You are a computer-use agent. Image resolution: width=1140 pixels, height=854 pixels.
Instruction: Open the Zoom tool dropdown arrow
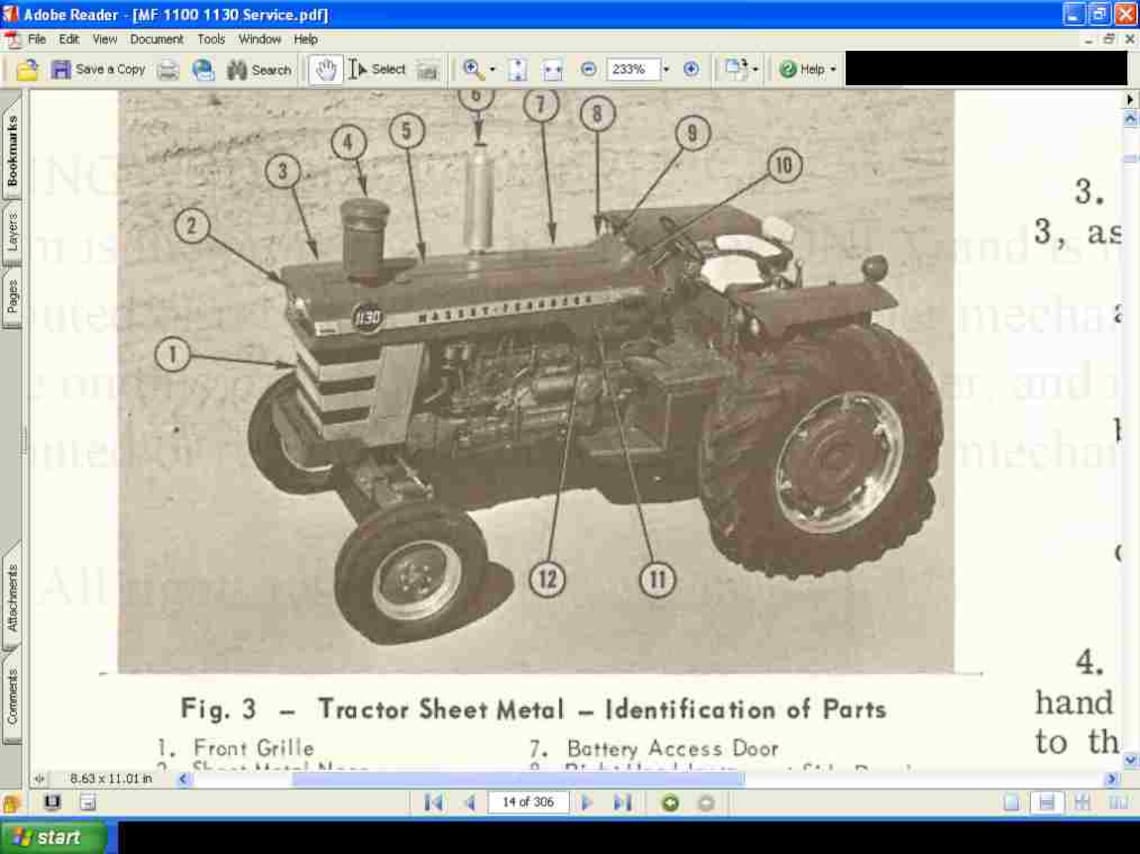[490, 69]
